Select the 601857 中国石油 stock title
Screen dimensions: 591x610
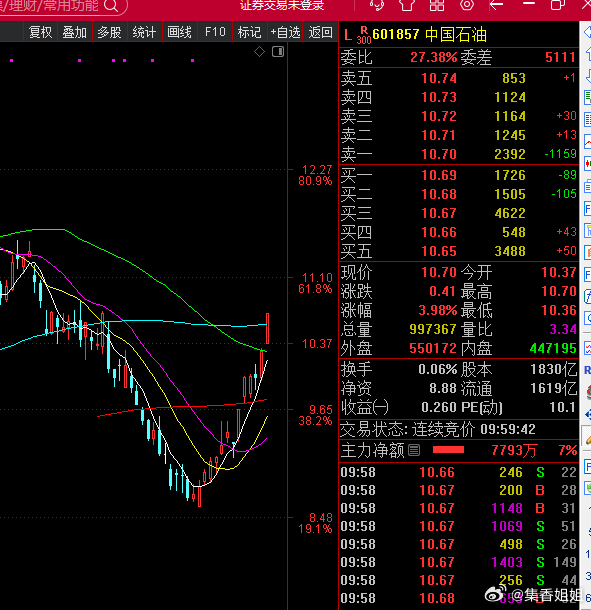[430, 35]
